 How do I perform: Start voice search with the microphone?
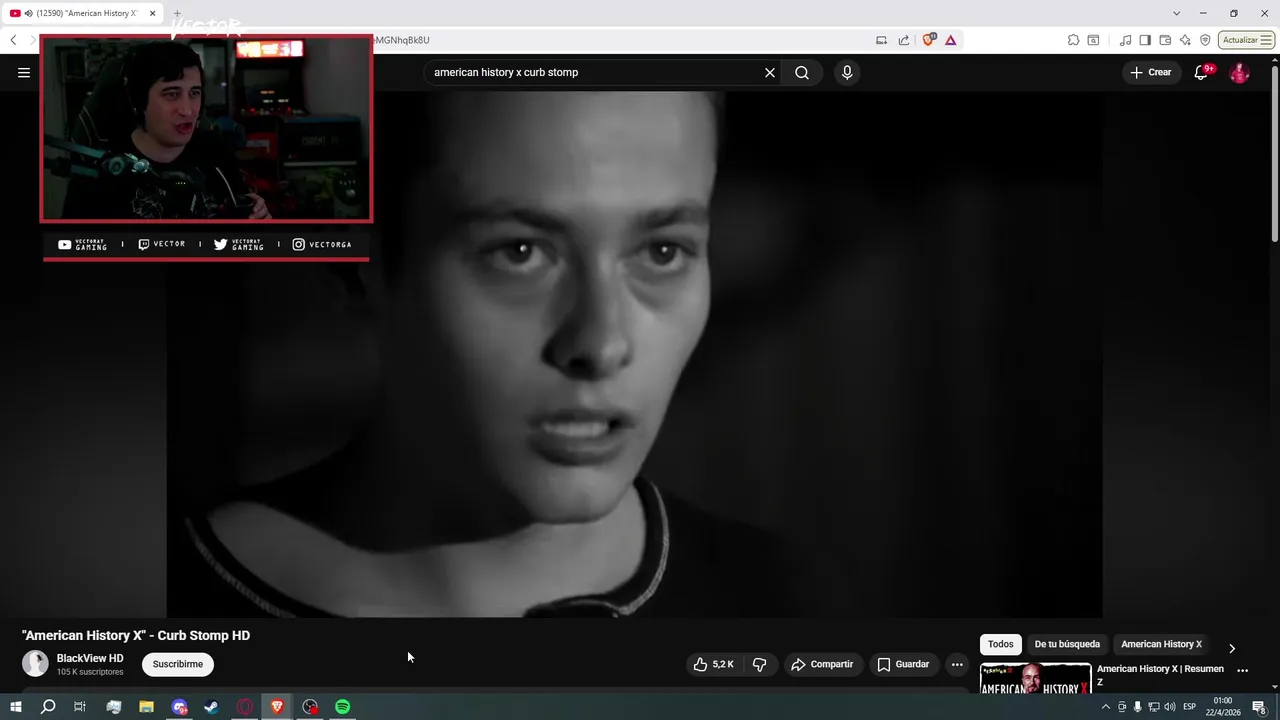(847, 72)
